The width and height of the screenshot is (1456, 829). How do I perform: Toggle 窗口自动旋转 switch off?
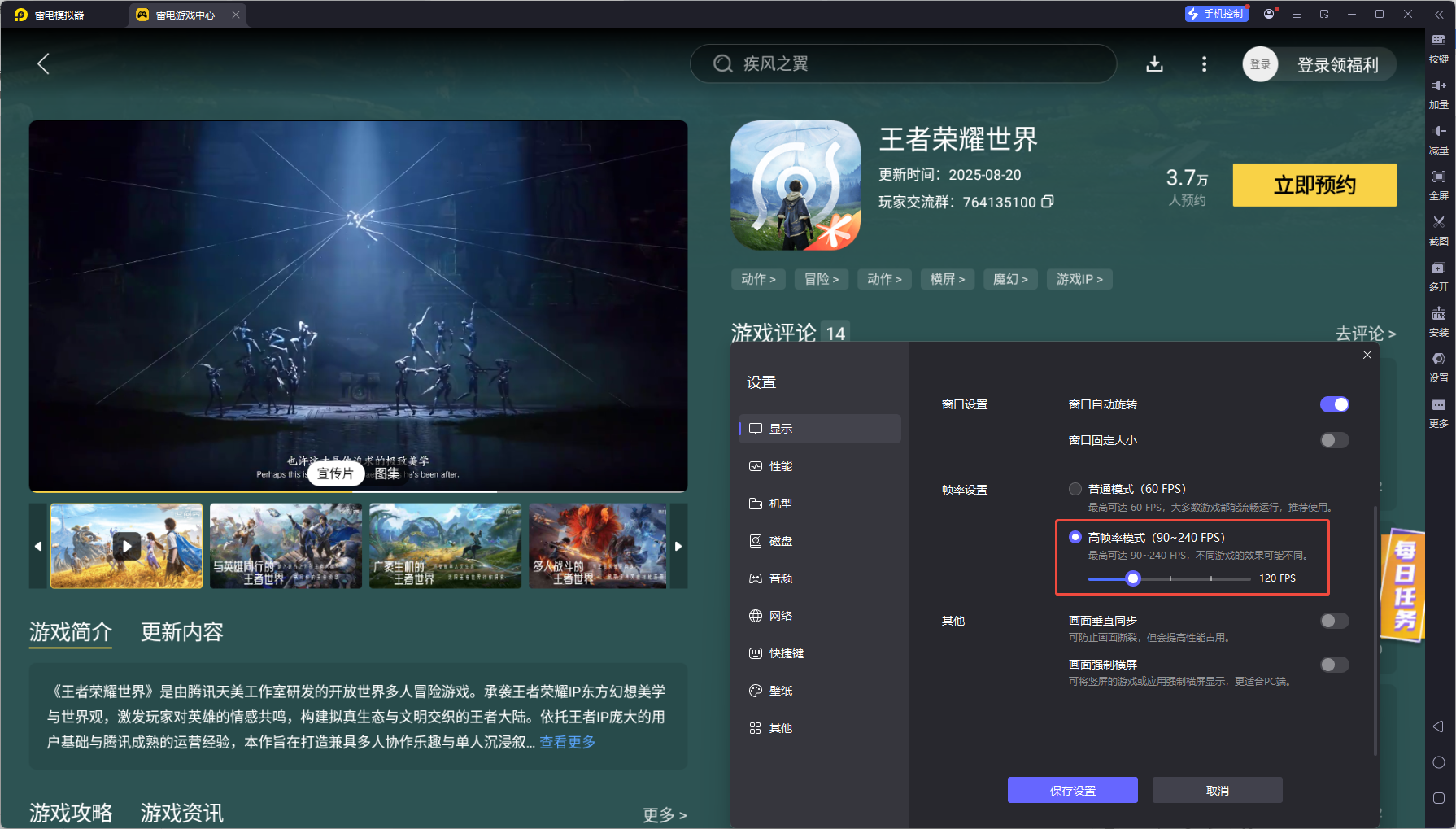(x=1334, y=404)
